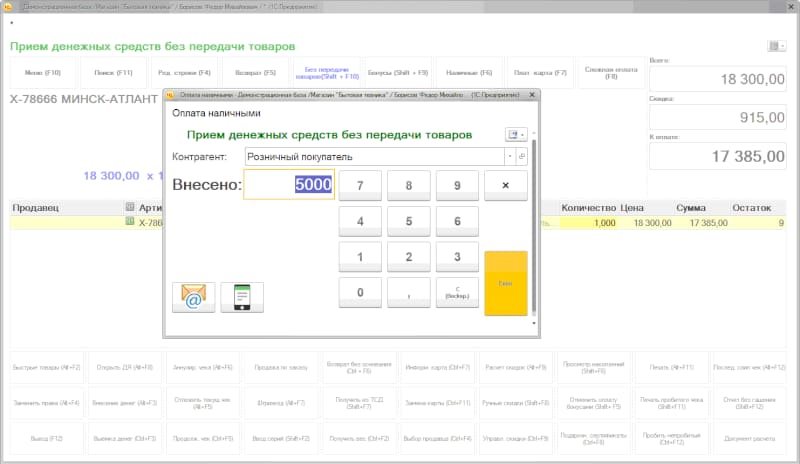
Task: Open the dialog's actions menu dropdown
Action: [x=516, y=134]
